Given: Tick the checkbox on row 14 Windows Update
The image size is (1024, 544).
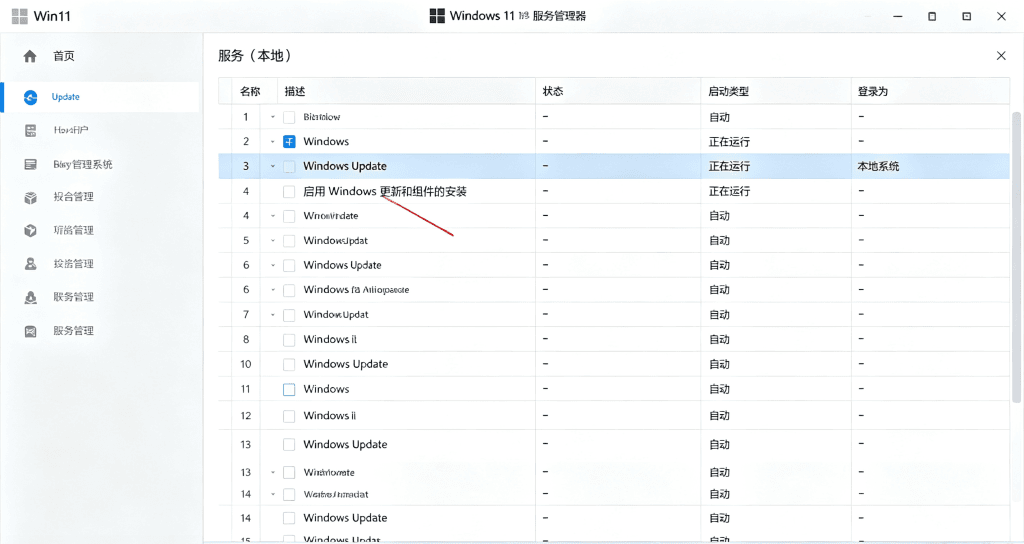Looking at the screenshot, I should pyautogui.click(x=289, y=519).
